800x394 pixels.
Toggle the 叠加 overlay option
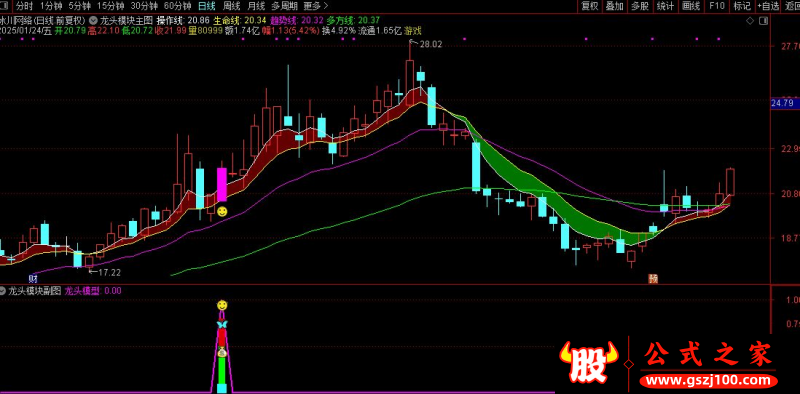click(x=615, y=6)
